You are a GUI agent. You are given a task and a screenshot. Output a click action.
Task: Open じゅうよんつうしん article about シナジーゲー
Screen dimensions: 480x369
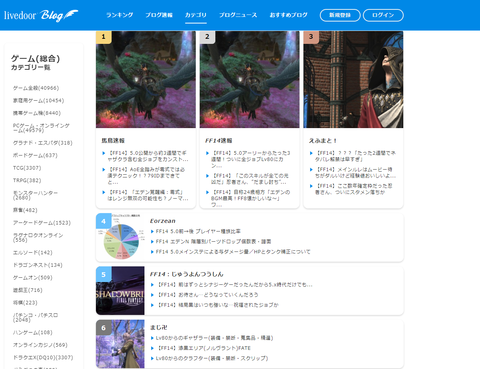point(235,285)
